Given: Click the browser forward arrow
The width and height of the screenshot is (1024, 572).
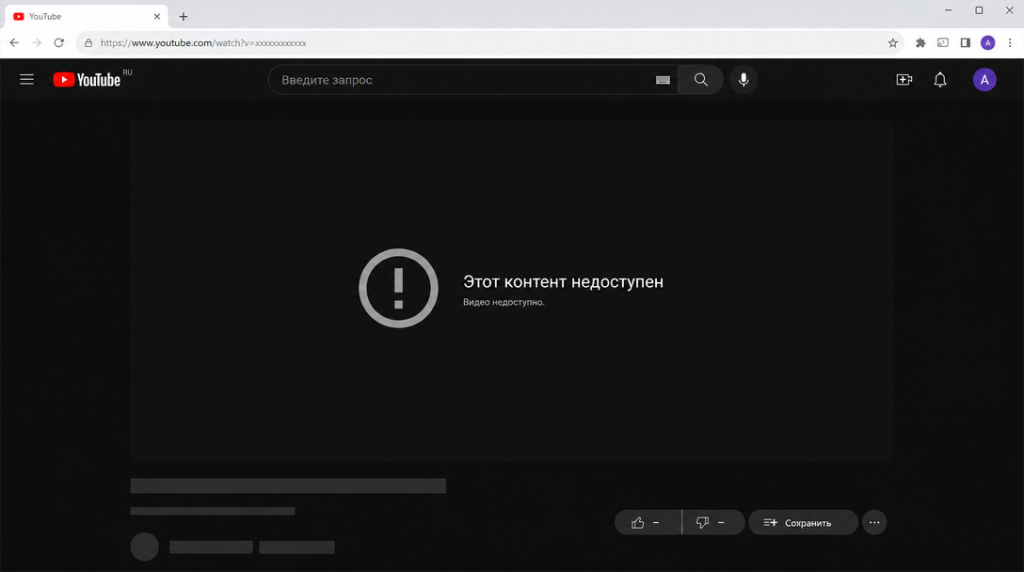Looking at the screenshot, I should pyautogui.click(x=37, y=42).
